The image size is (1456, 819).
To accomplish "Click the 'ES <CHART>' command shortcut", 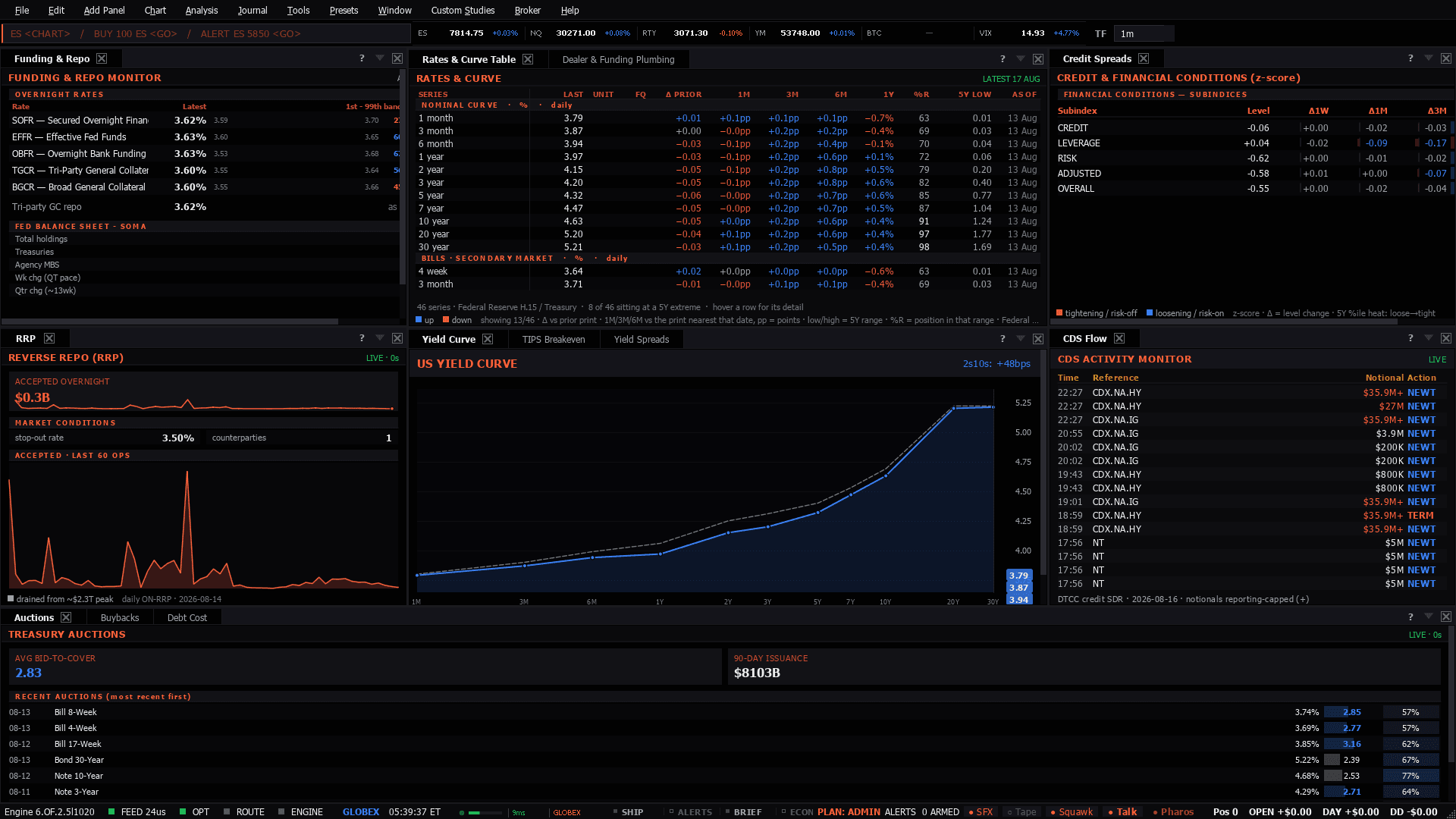I will (40, 33).
